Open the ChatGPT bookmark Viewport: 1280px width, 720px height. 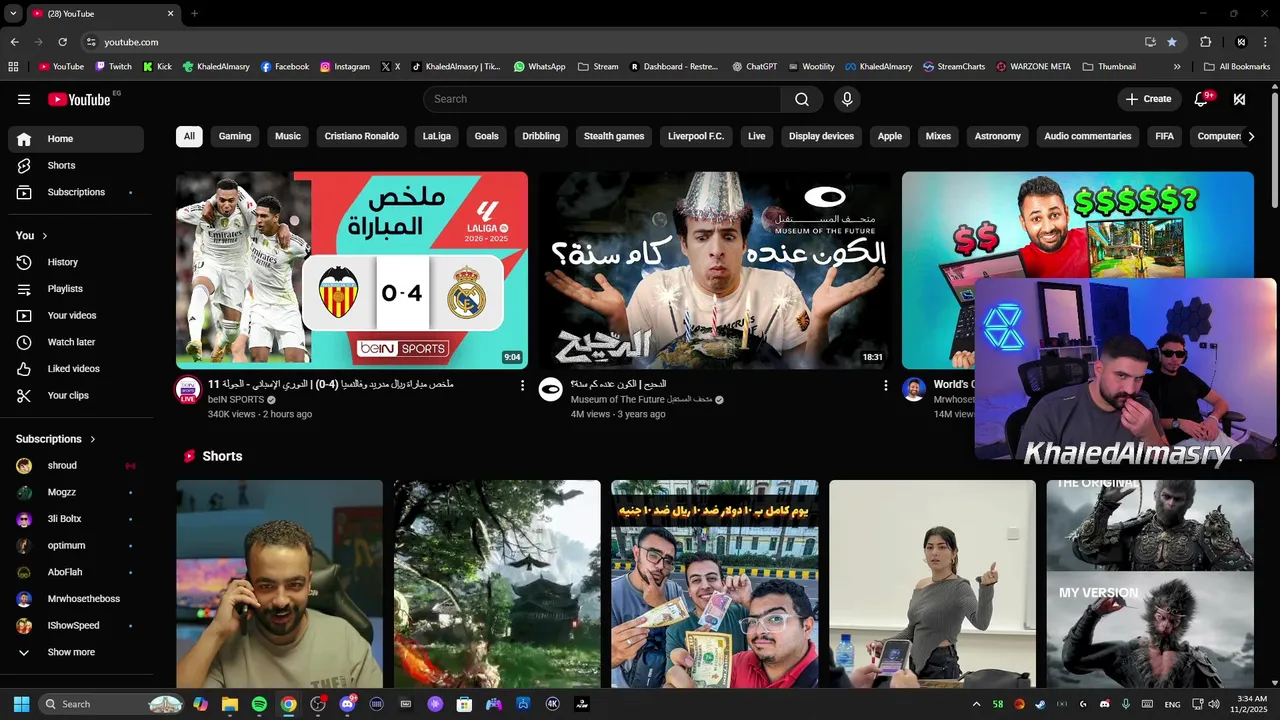click(754, 67)
